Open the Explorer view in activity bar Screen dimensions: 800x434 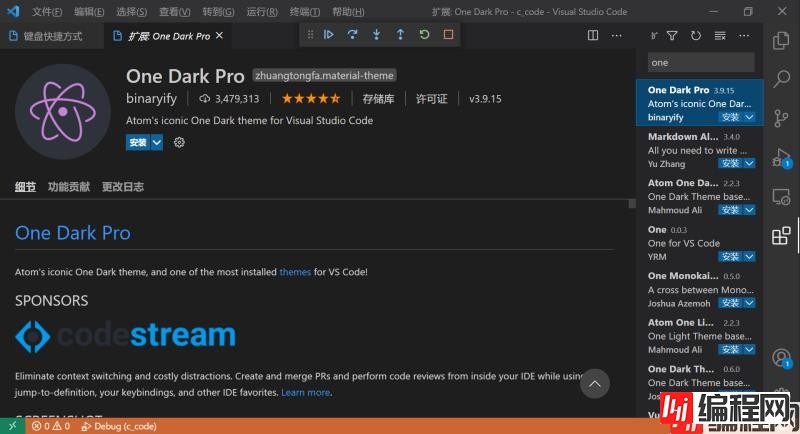click(782, 41)
